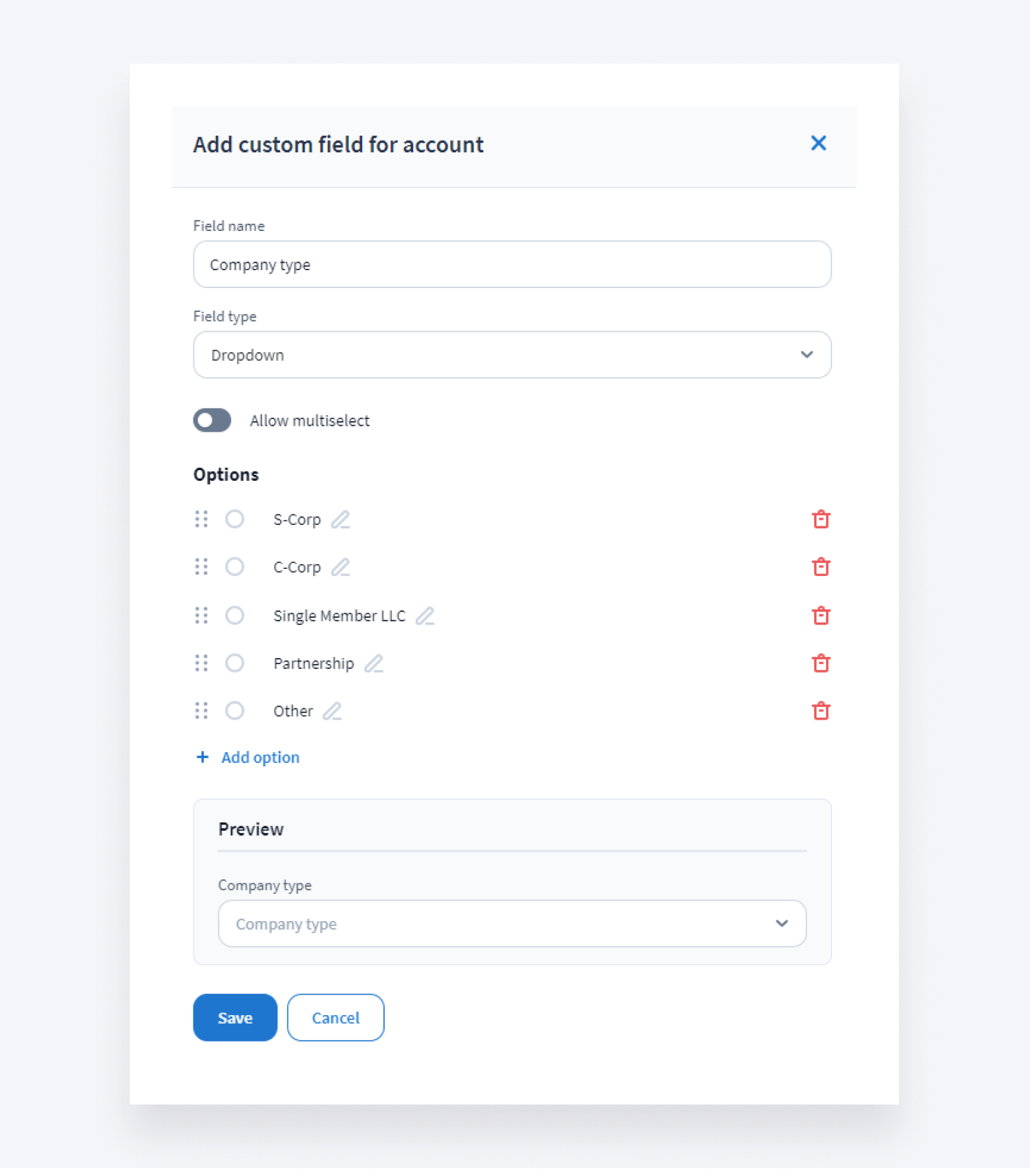Close the Add custom field dialog
1030x1176 pixels.
[x=818, y=143]
